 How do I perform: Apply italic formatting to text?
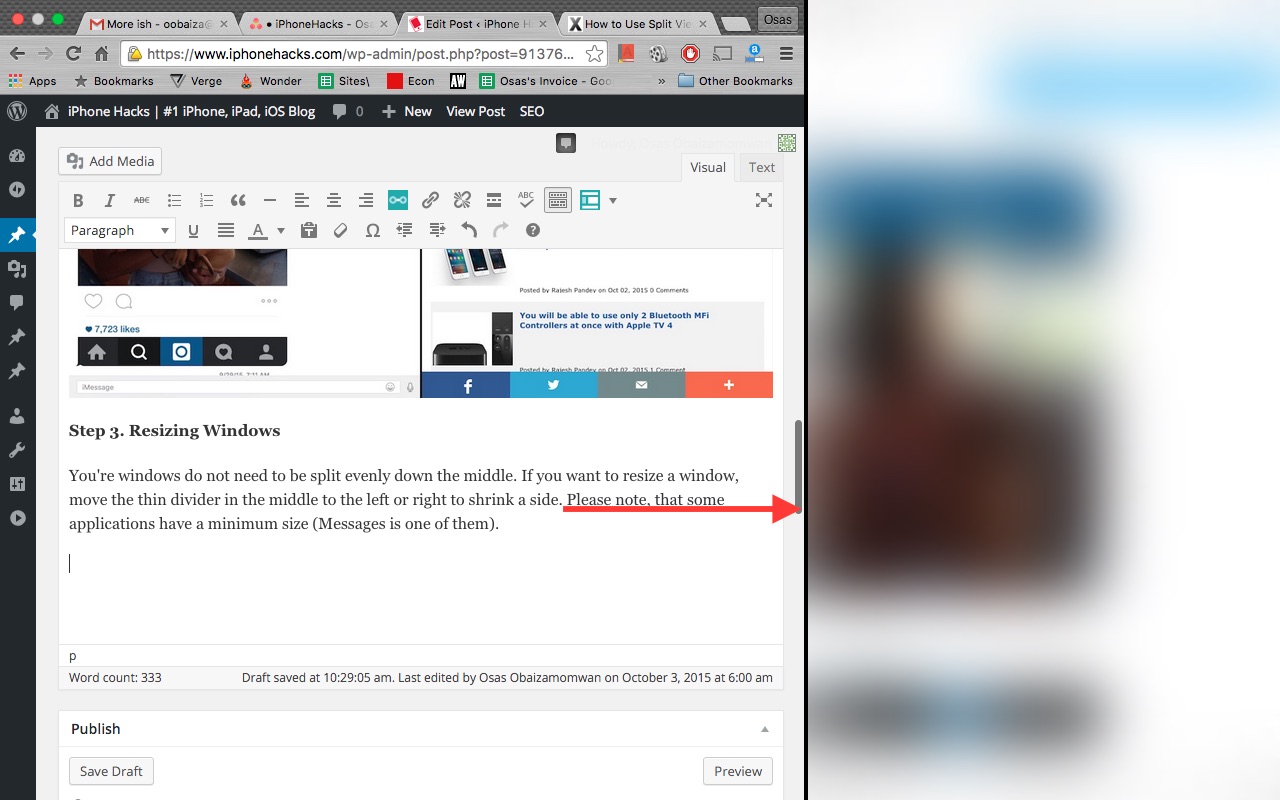coord(110,200)
